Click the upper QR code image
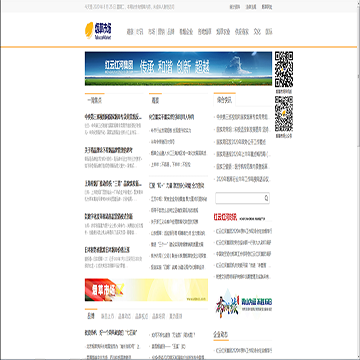The height and width of the screenshot is (360, 360). tap(284, 69)
